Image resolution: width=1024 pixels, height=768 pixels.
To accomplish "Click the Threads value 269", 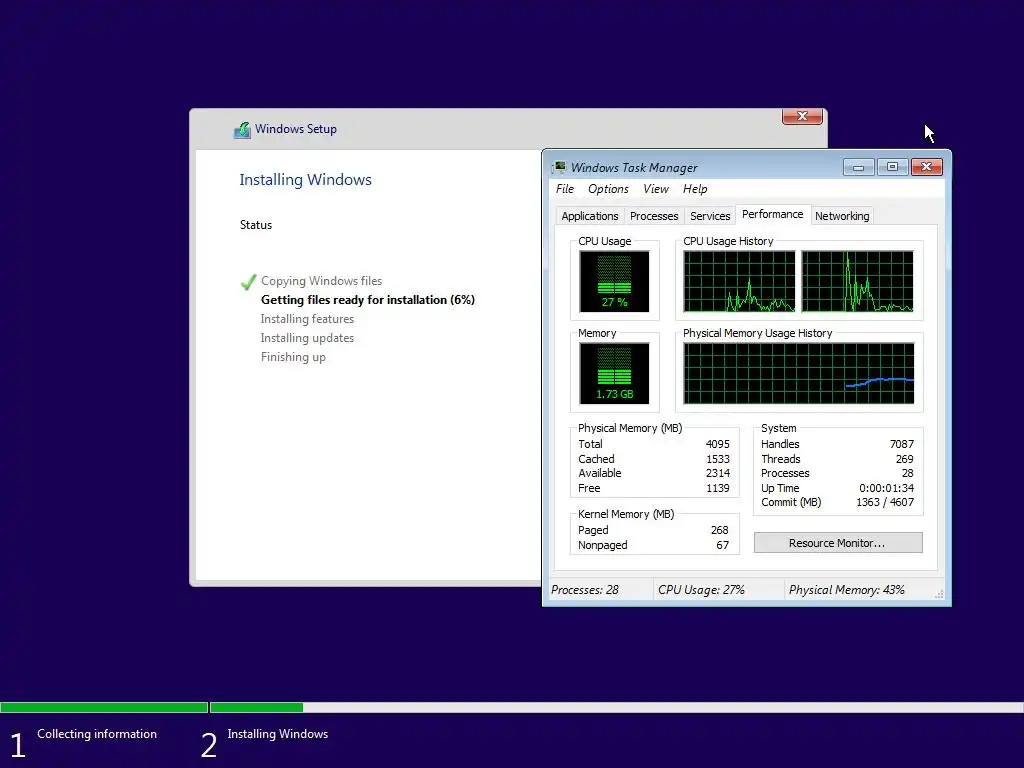I will tap(904, 459).
